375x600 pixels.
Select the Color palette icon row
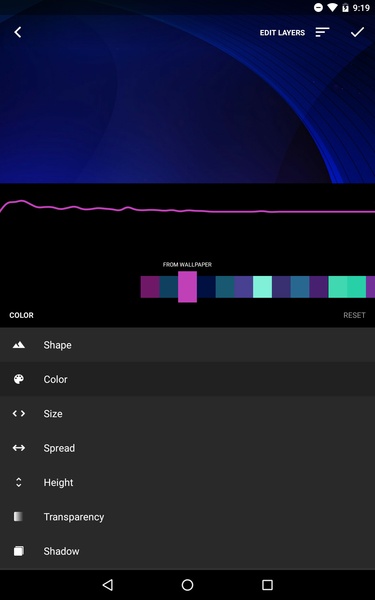[188, 379]
